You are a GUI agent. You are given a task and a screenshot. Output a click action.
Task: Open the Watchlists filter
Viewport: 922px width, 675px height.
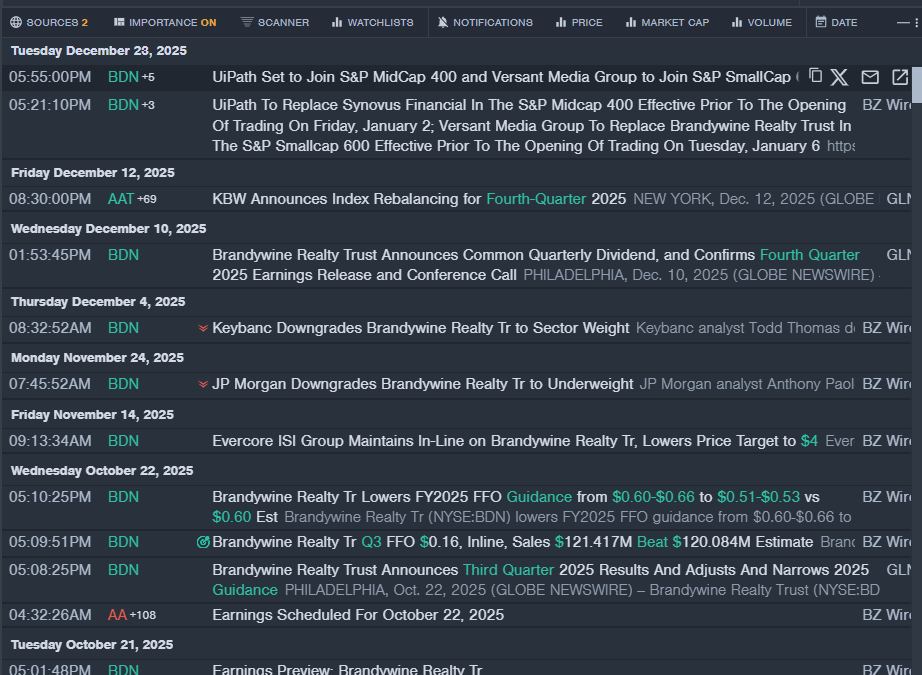pyautogui.click(x=372, y=22)
